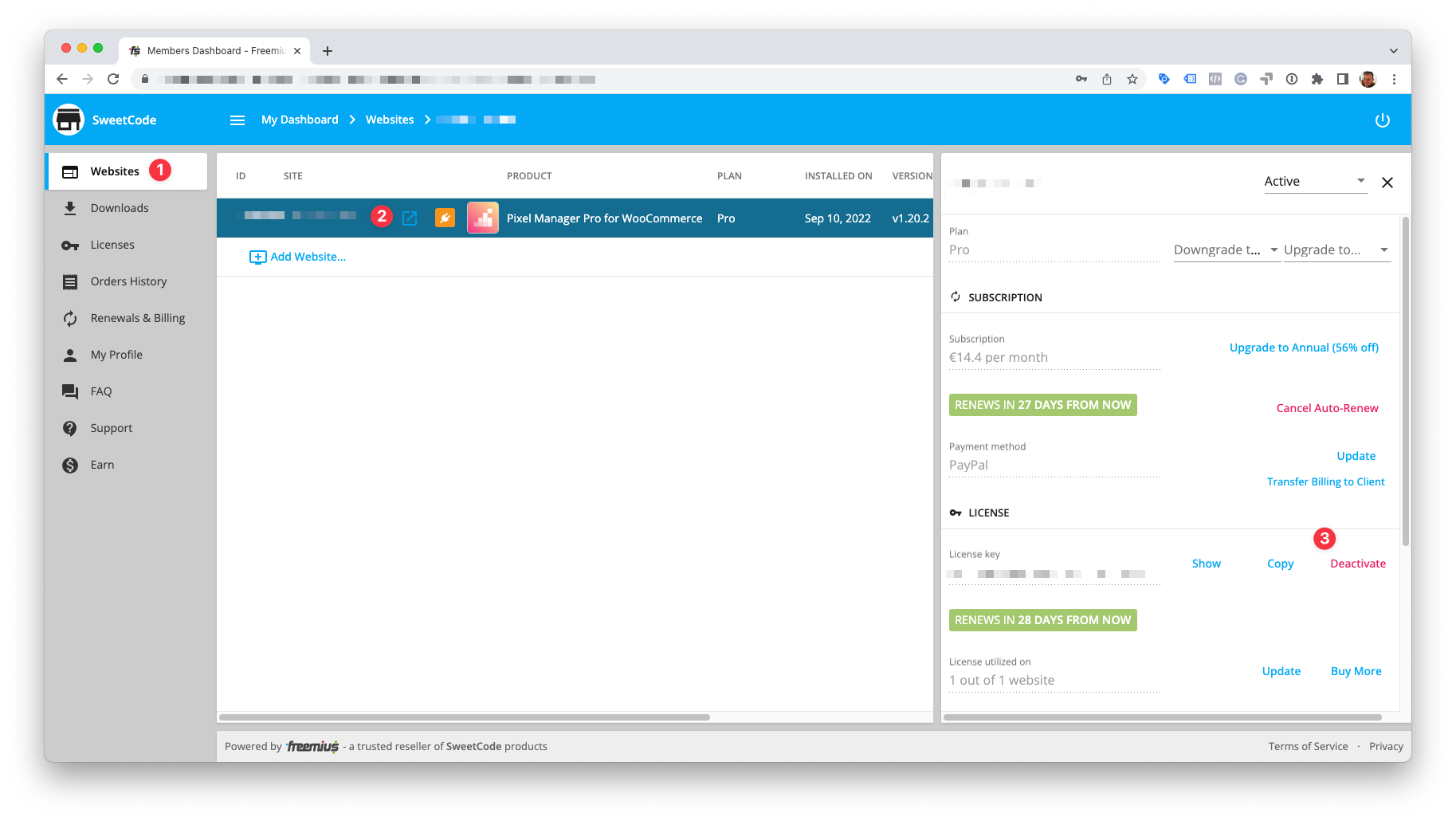Click the orange plugin icon in site row
The width and height of the screenshot is (1456, 821).
pyautogui.click(x=445, y=218)
